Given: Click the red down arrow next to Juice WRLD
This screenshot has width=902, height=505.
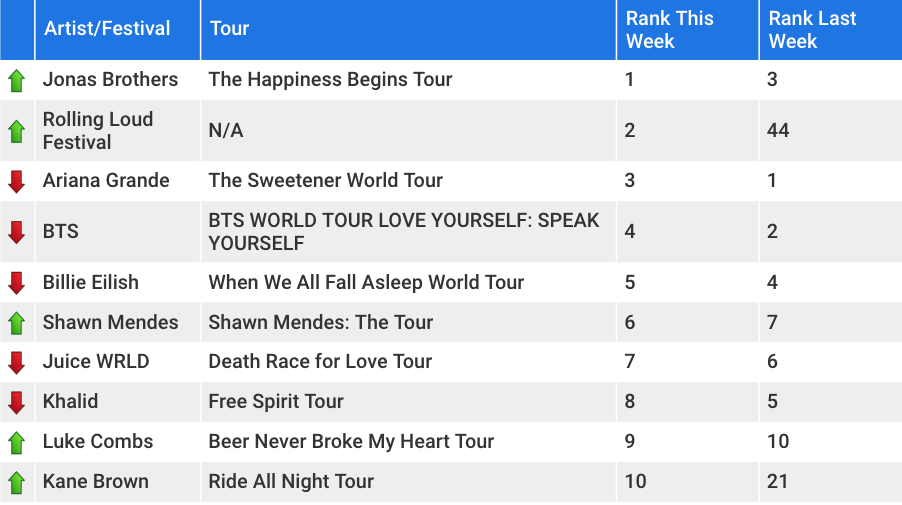Looking at the screenshot, I should tap(17, 362).
